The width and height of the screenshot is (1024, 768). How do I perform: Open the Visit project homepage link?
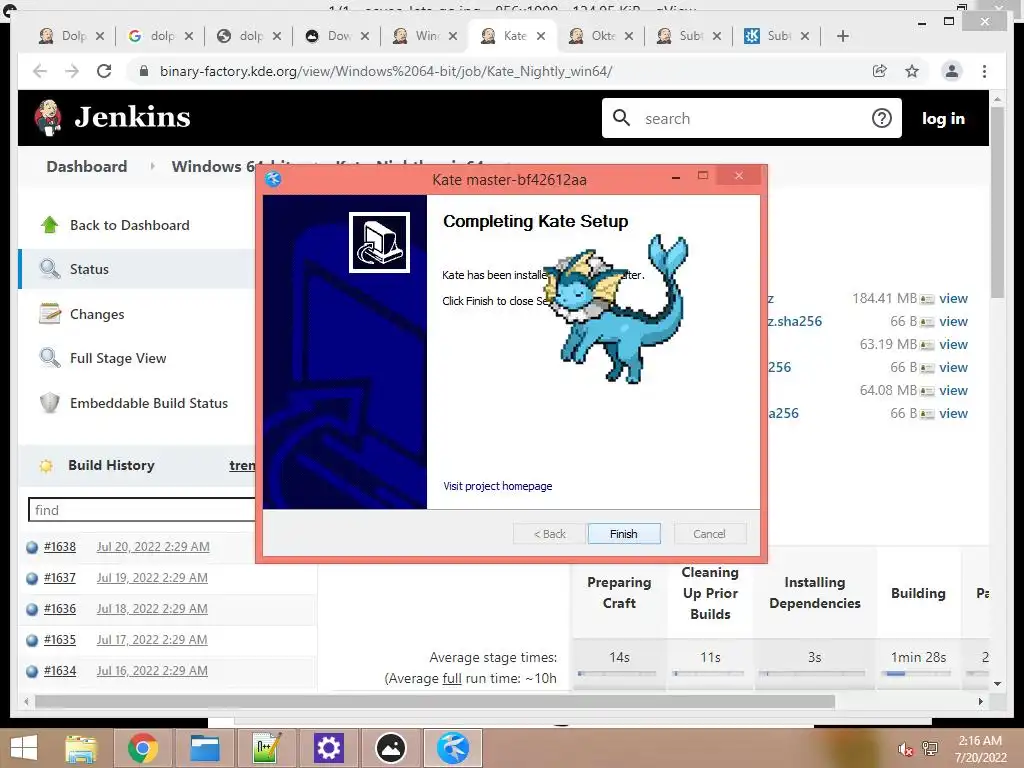pyautogui.click(x=498, y=486)
